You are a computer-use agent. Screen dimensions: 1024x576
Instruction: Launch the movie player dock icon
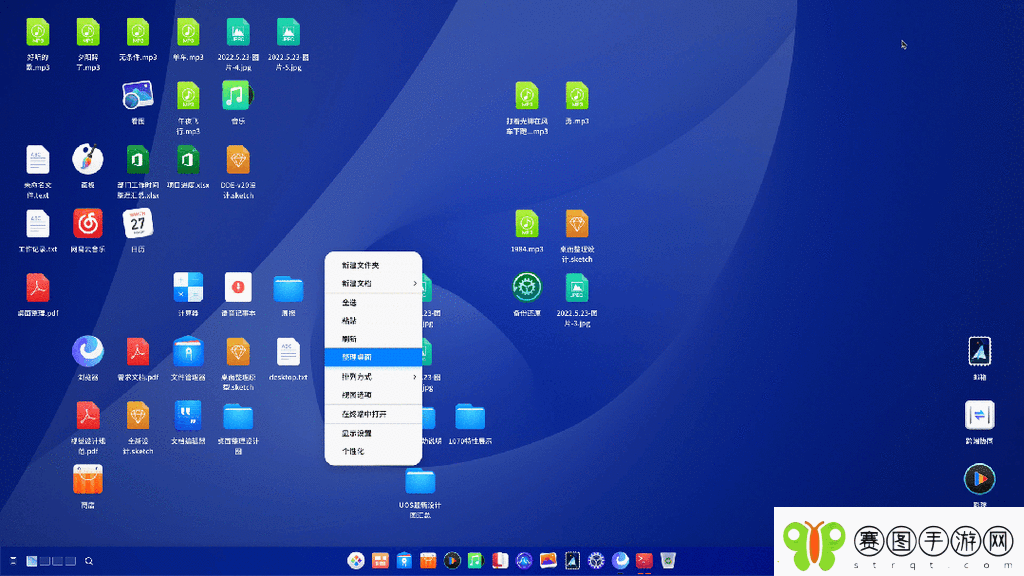pyautogui.click(x=452, y=560)
